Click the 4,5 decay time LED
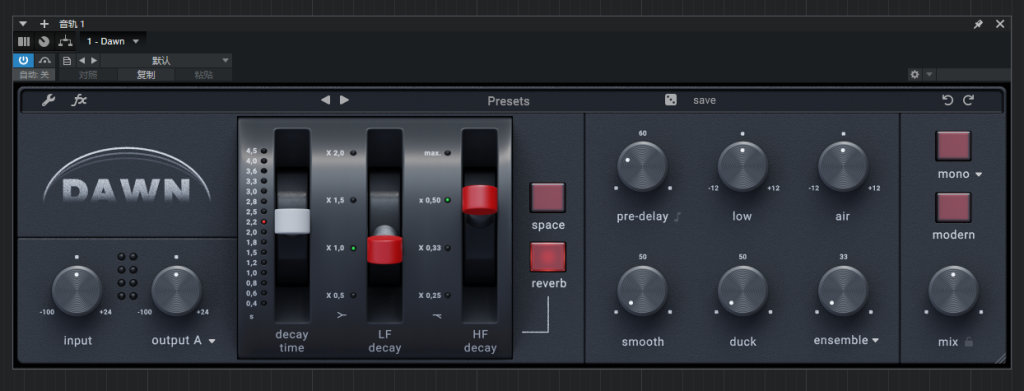1024x391 pixels. click(x=264, y=151)
